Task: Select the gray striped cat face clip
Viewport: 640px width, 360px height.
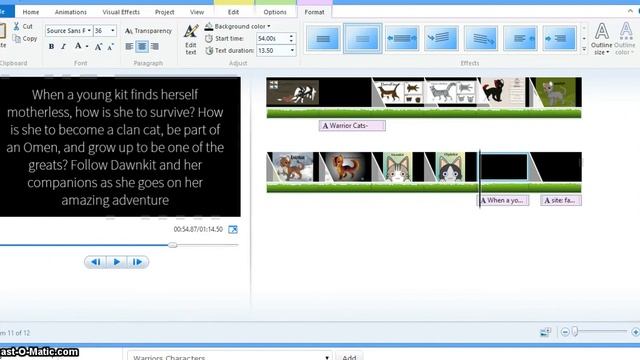Action: 398,167
